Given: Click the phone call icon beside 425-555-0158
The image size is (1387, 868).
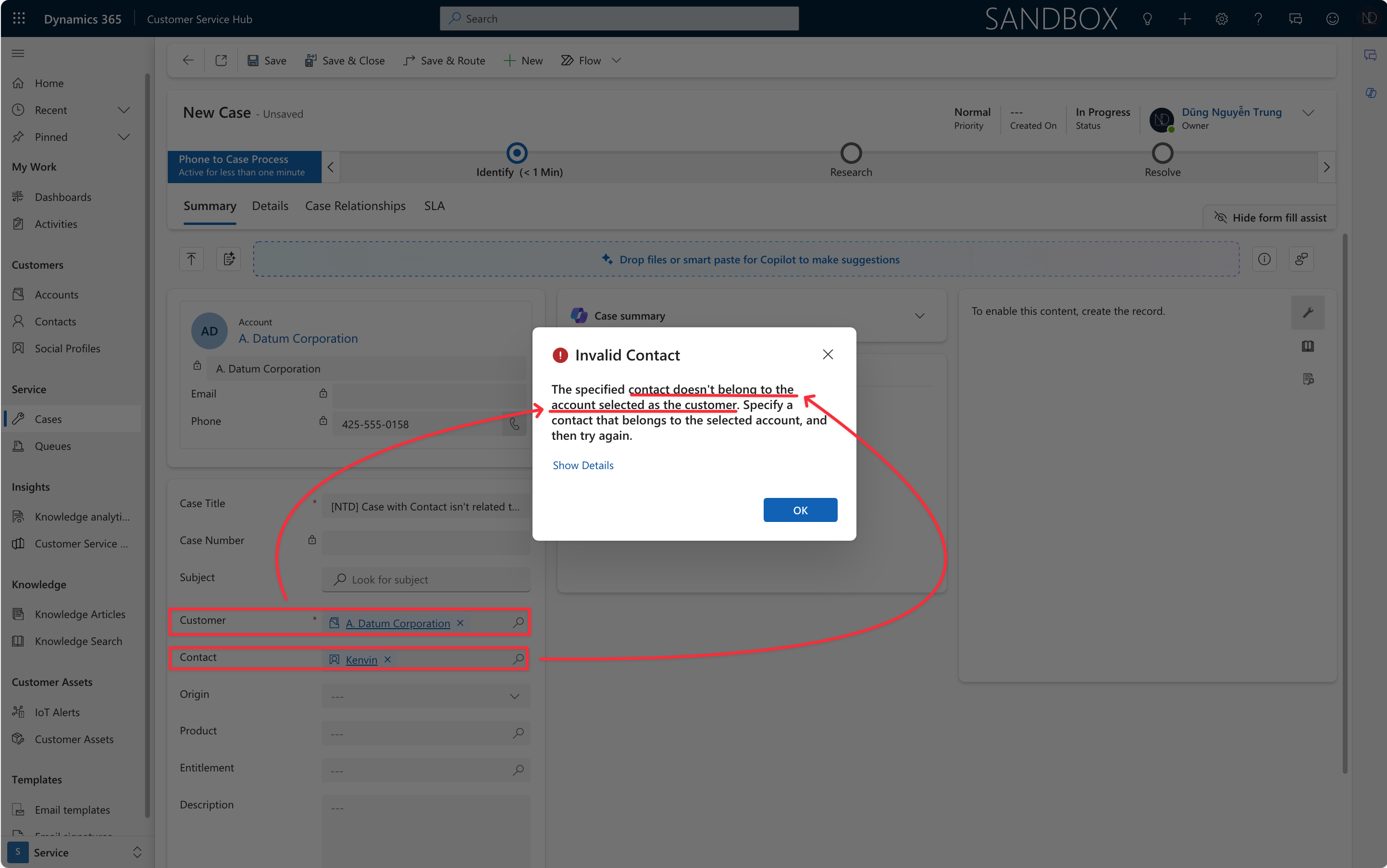Looking at the screenshot, I should [514, 424].
